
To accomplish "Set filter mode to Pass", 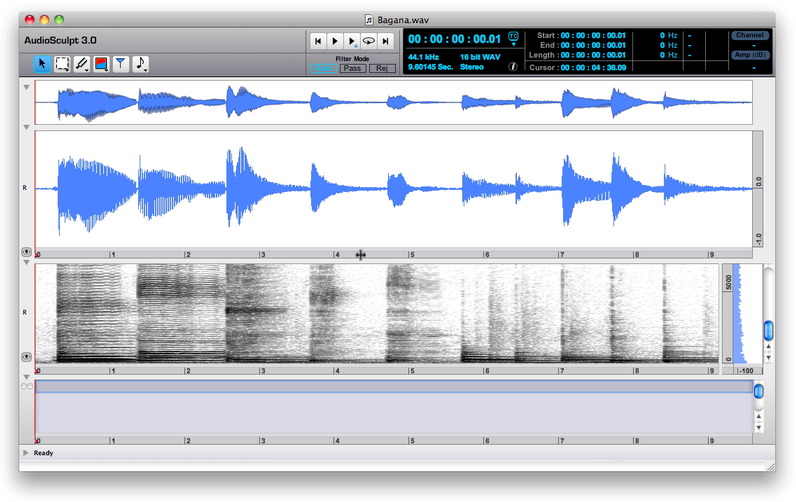I will [x=352, y=69].
